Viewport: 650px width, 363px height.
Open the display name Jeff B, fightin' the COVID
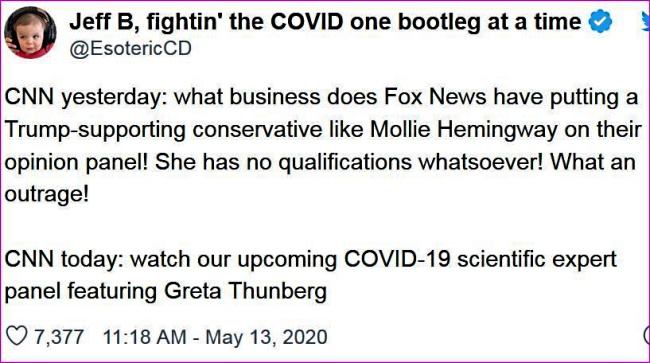(325, 22)
